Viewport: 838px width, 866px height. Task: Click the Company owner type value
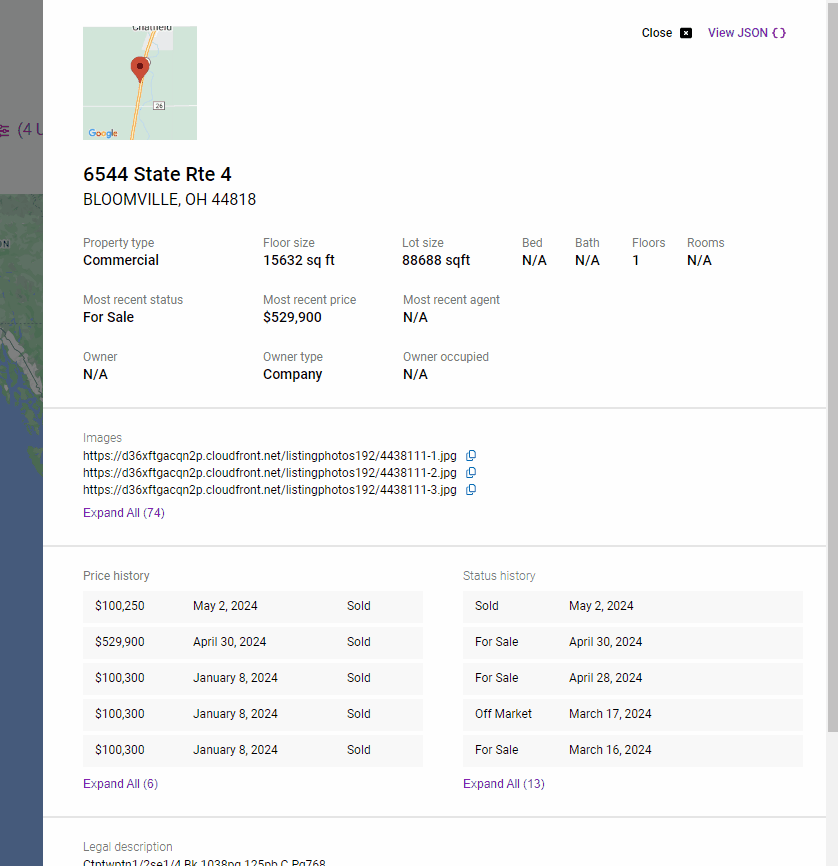tap(293, 374)
